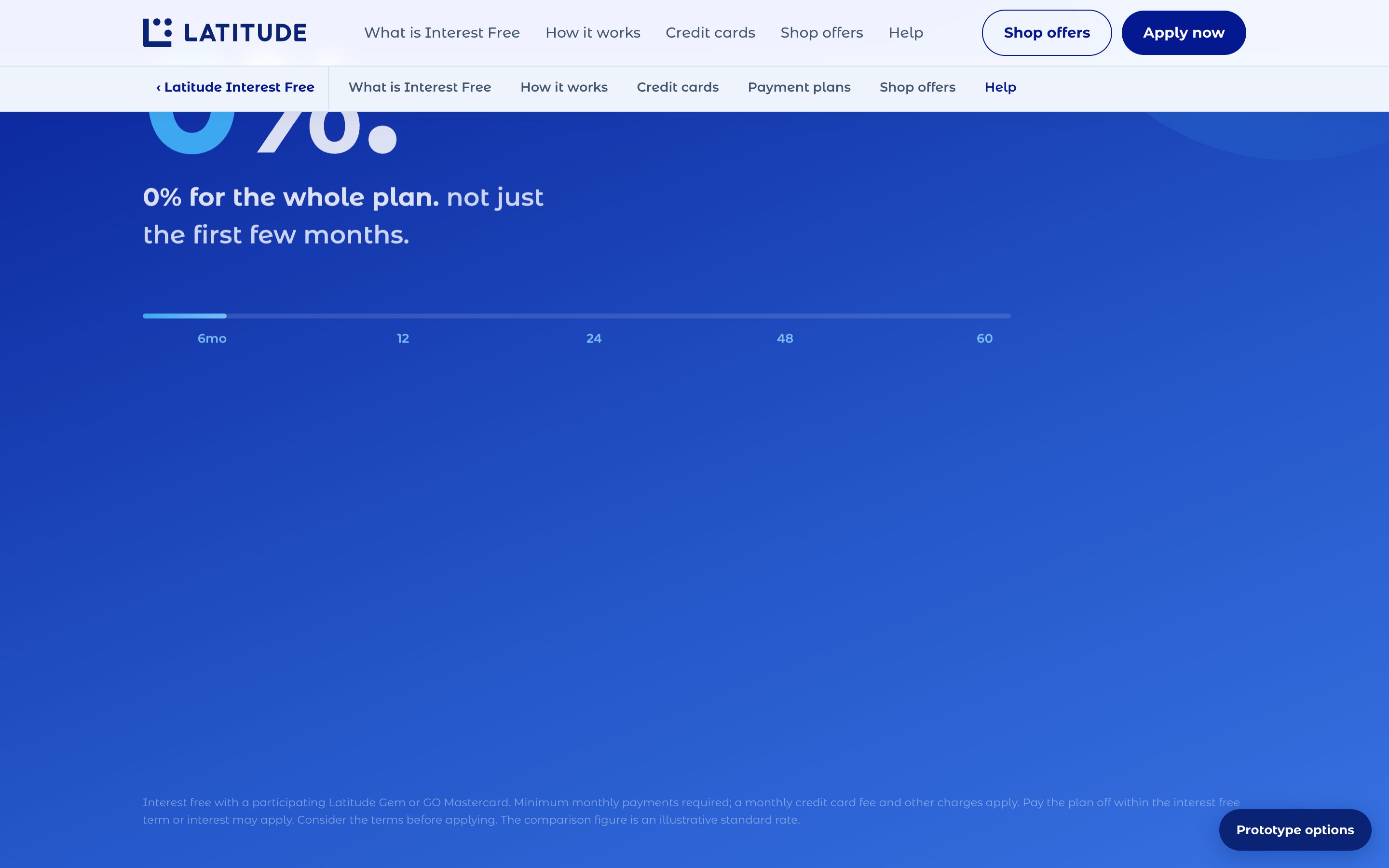The width and height of the screenshot is (1389, 868).
Task: Go back via Latitude Interest Free chevron link
Action: point(235,87)
